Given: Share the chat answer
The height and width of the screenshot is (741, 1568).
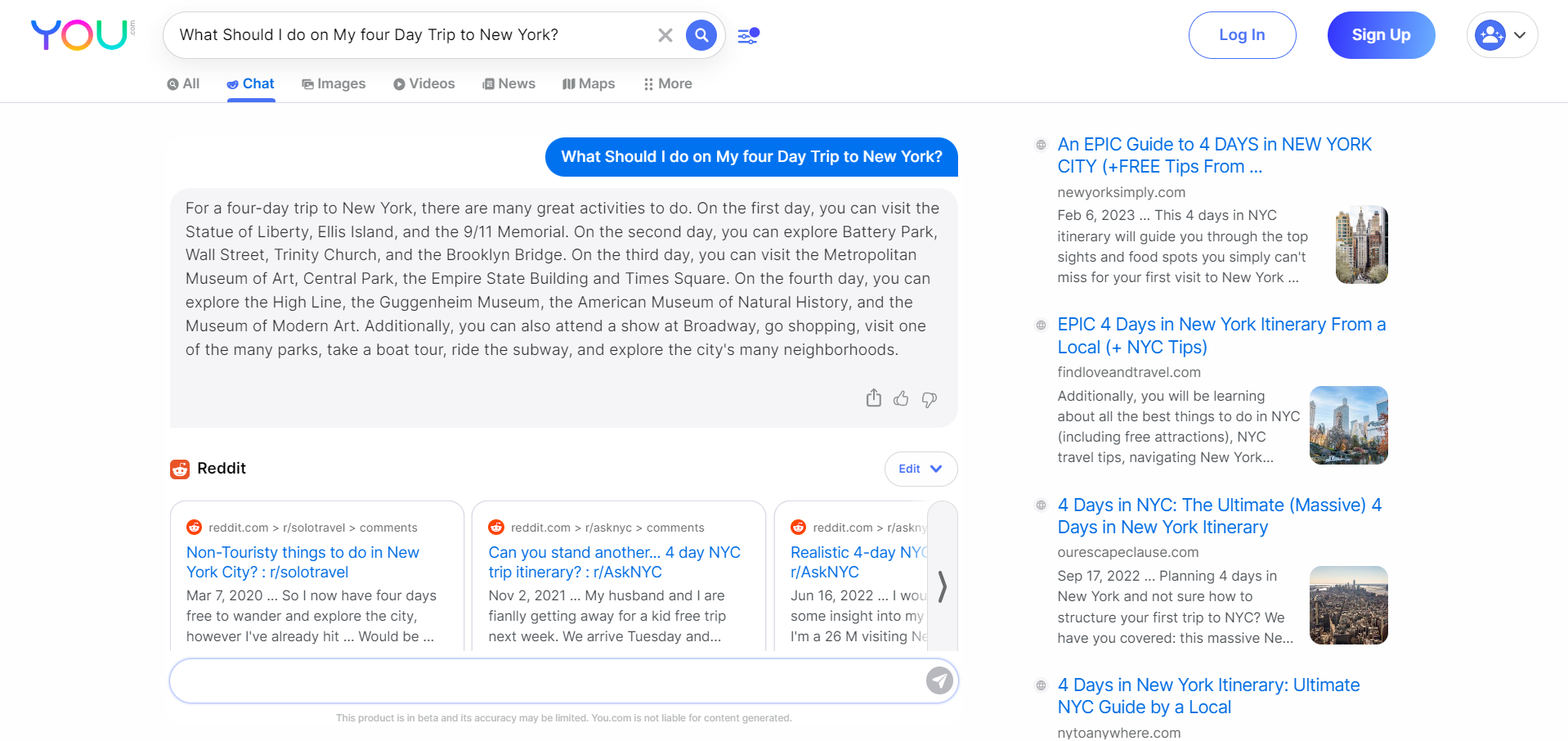Looking at the screenshot, I should [x=874, y=398].
